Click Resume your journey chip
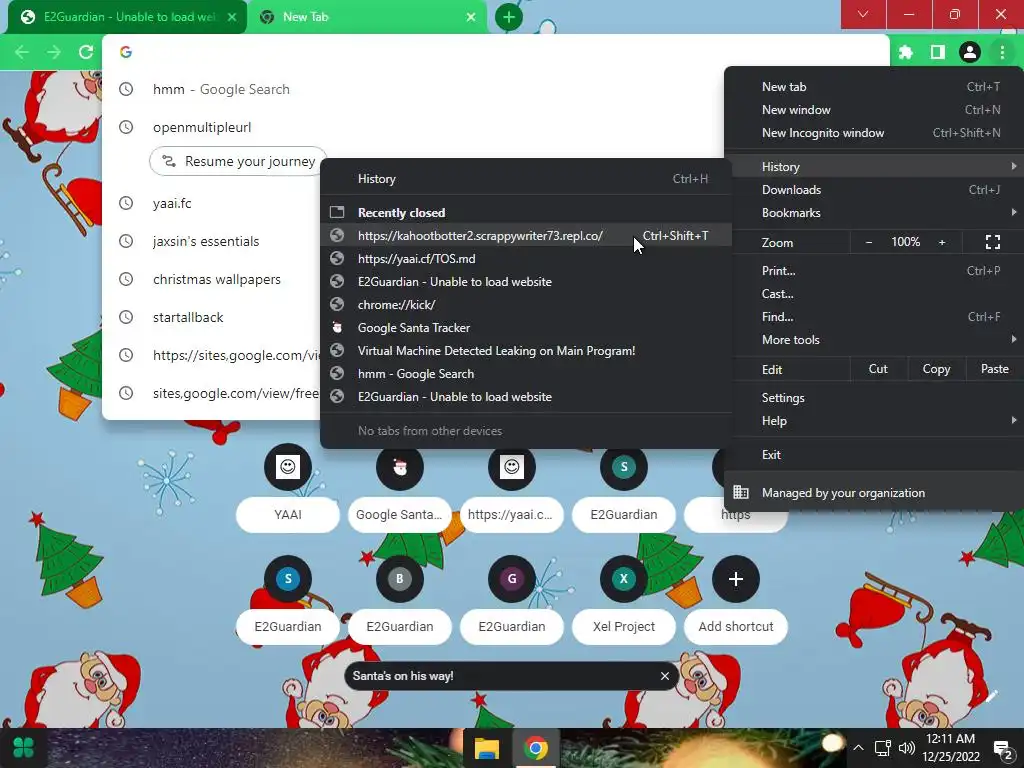This screenshot has width=1024, height=768. (x=238, y=161)
